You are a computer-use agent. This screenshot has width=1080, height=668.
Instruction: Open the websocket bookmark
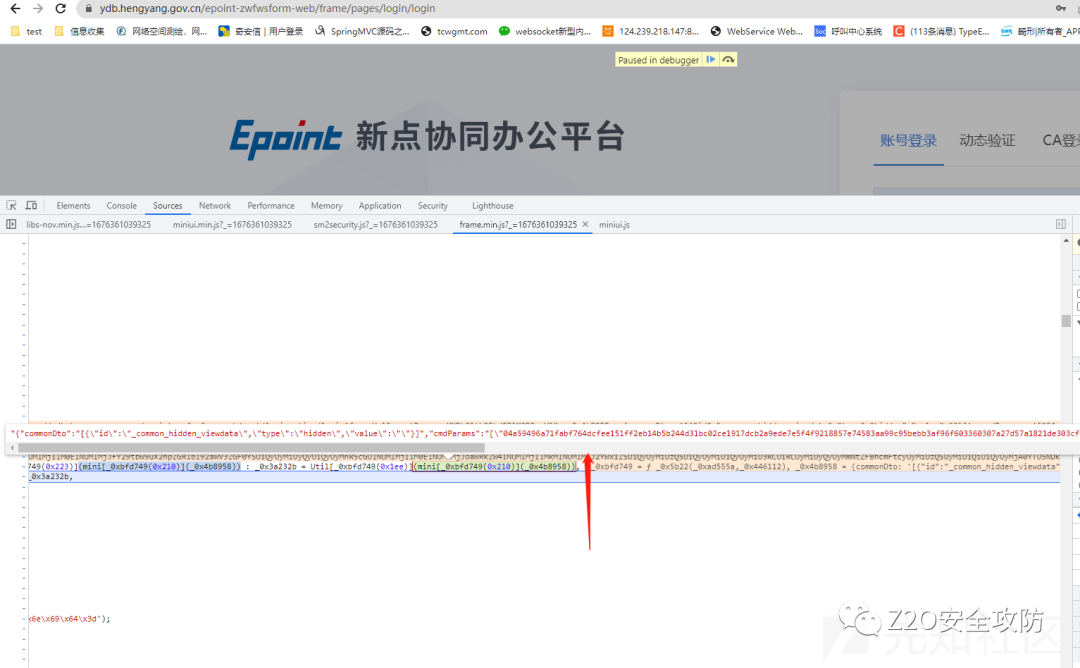[545, 31]
